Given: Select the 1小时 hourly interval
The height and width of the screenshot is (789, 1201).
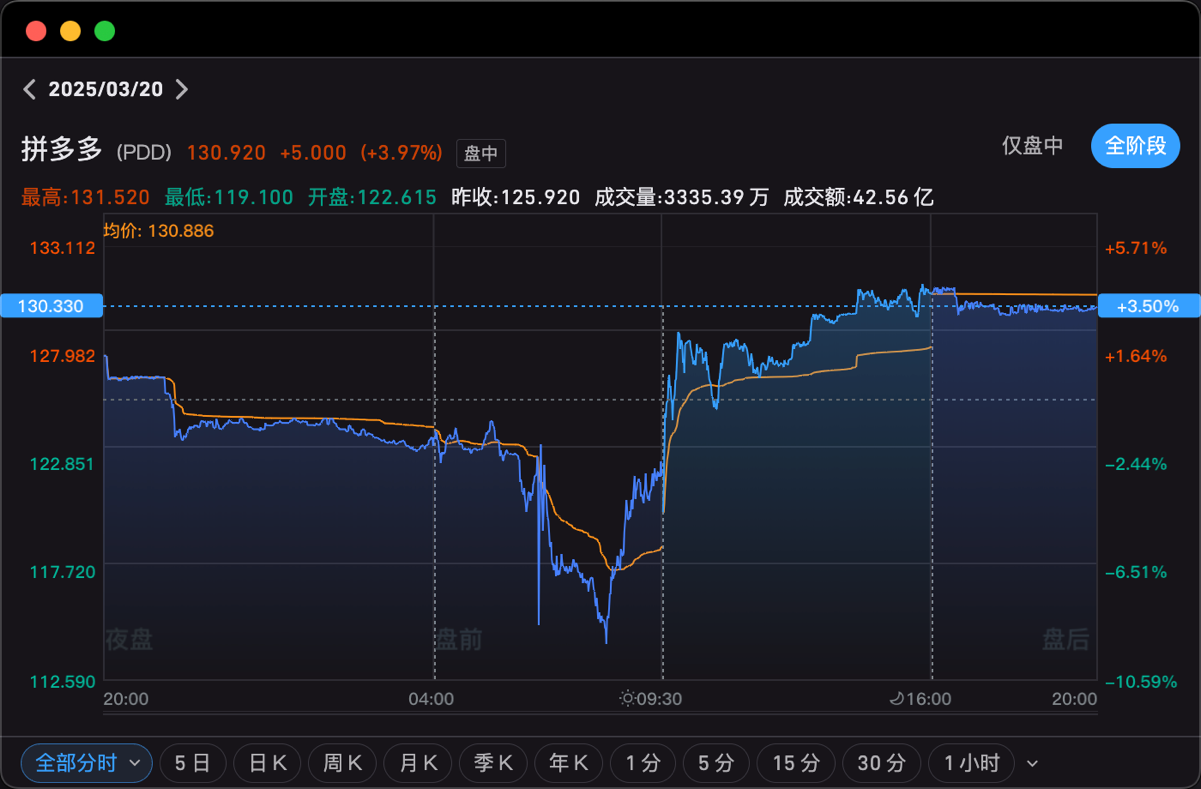Looking at the screenshot, I should coord(971,764).
